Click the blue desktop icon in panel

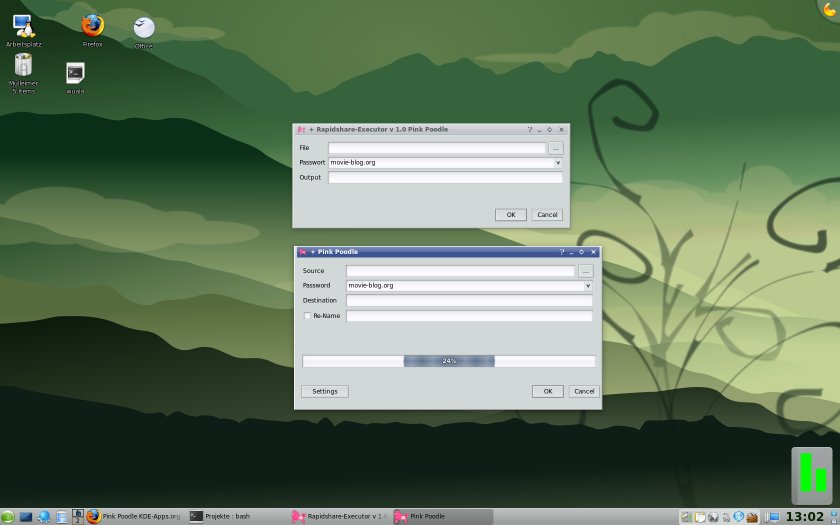click(26, 517)
